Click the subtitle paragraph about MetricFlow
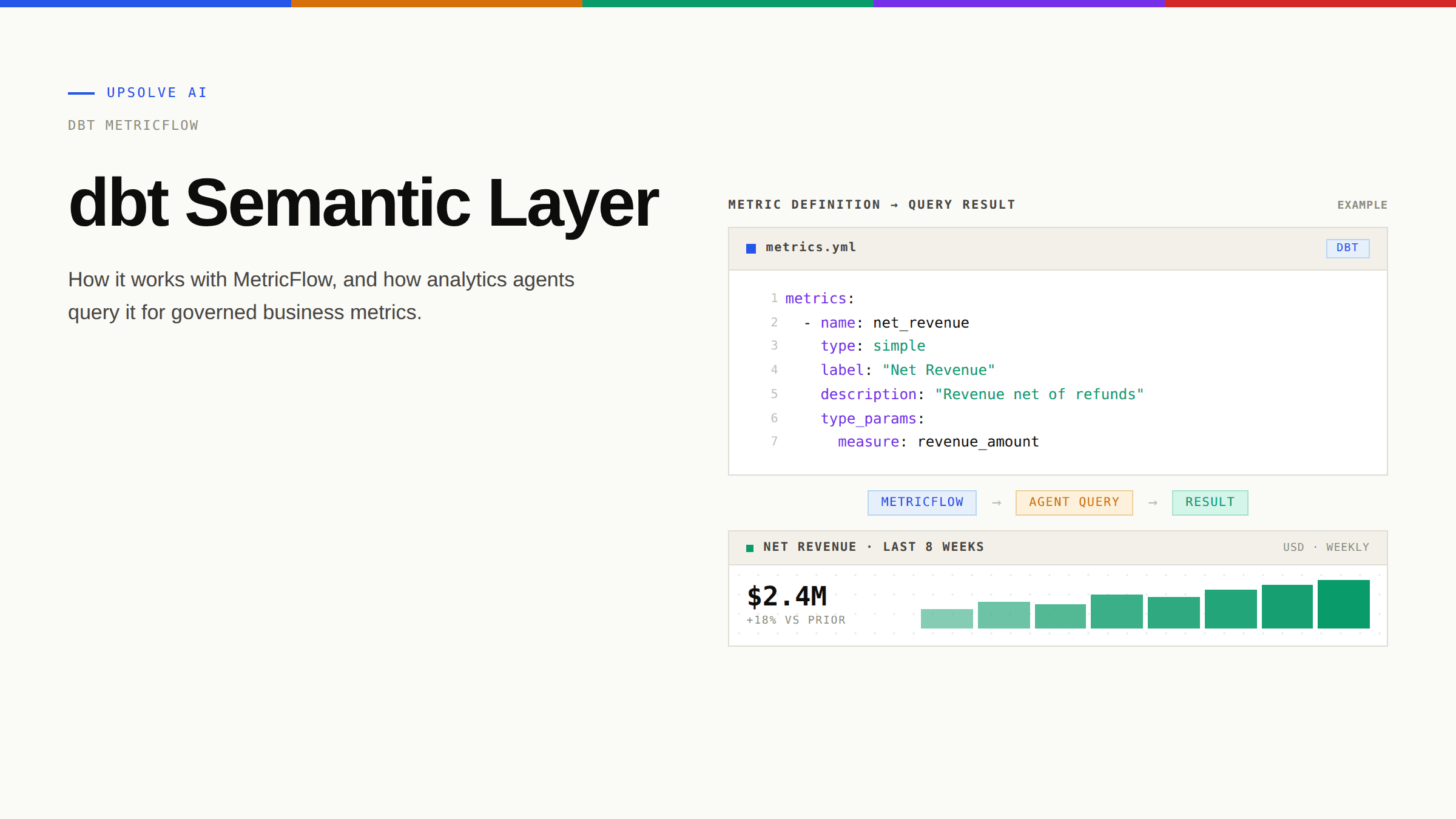This screenshot has width=1456, height=819. click(321, 296)
